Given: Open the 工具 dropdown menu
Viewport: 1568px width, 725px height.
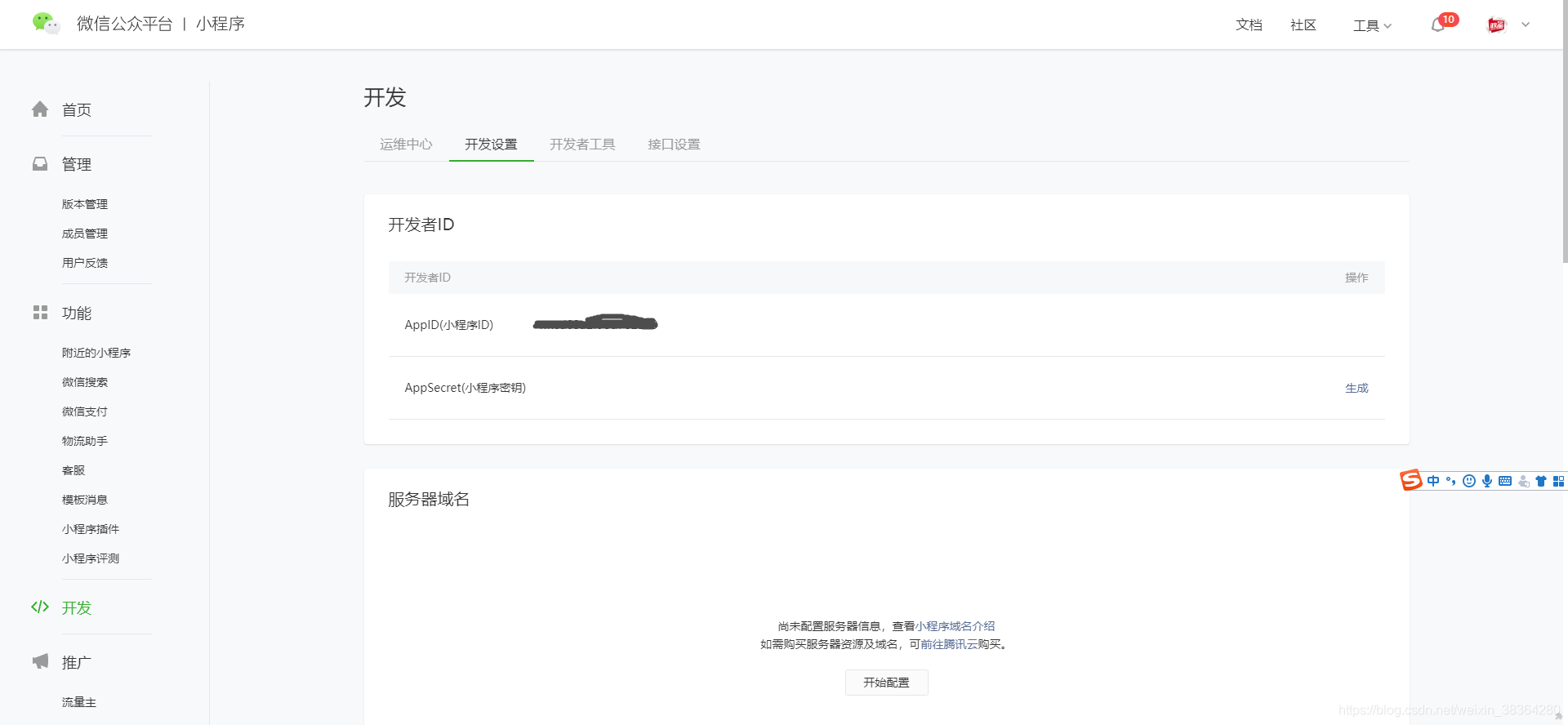Looking at the screenshot, I should pyautogui.click(x=1372, y=25).
